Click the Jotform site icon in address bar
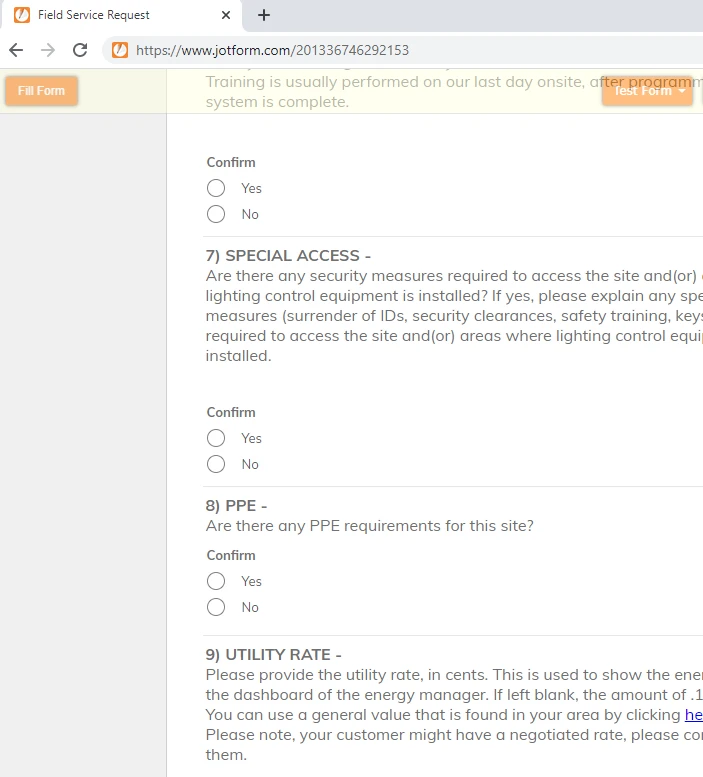Viewport: 703px width, 777px height. click(120, 50)
